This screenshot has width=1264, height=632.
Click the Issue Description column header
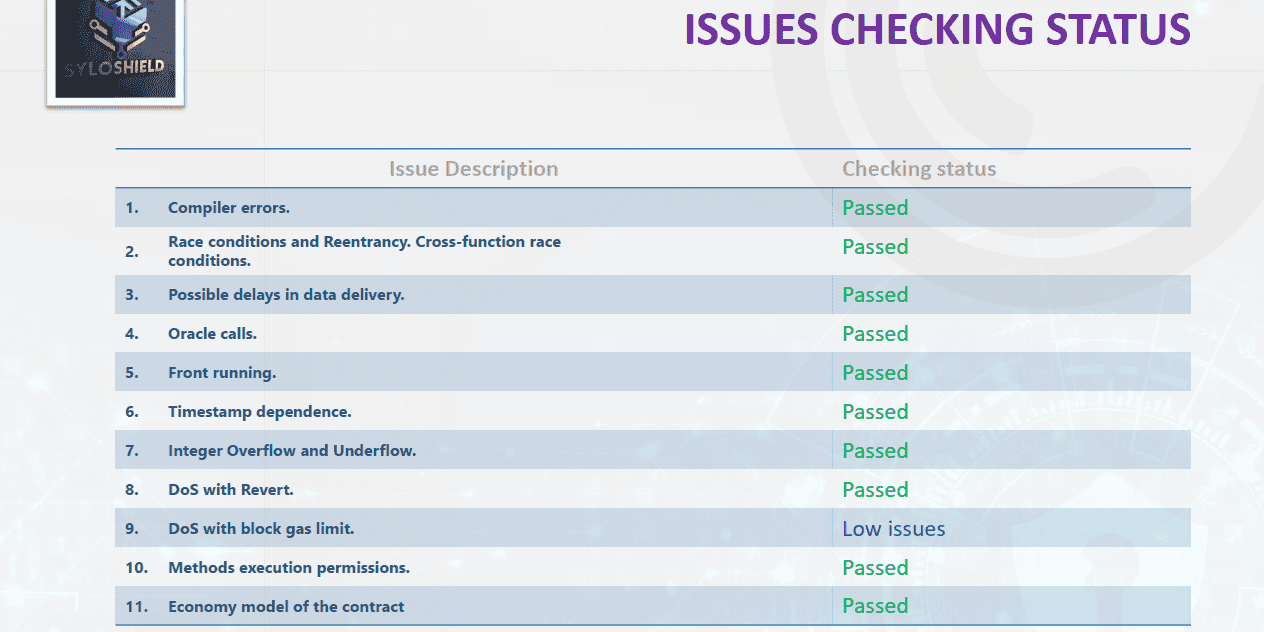(x=473, y=169)
